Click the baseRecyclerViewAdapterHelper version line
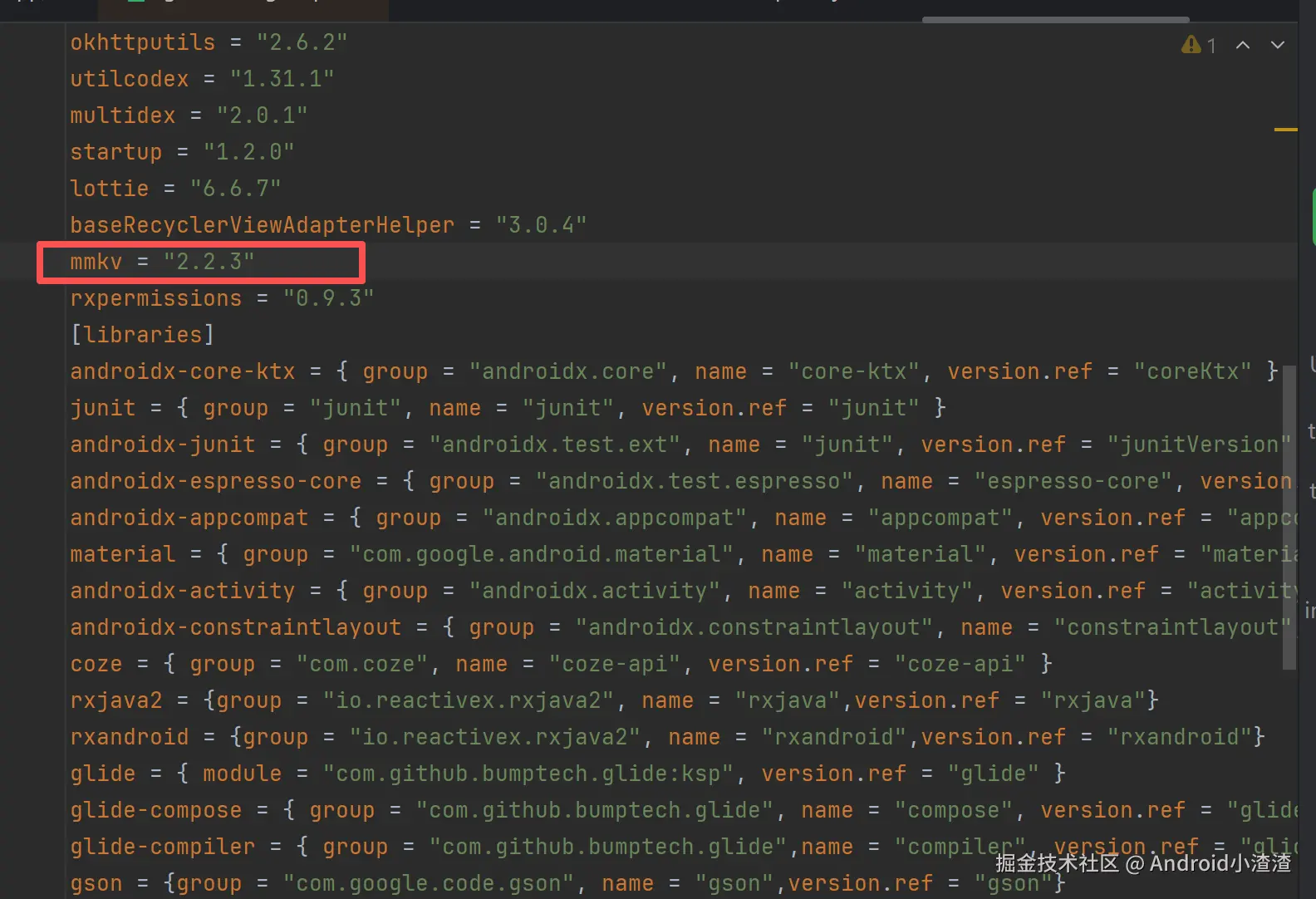1316x899 pixels. point(328,225)
